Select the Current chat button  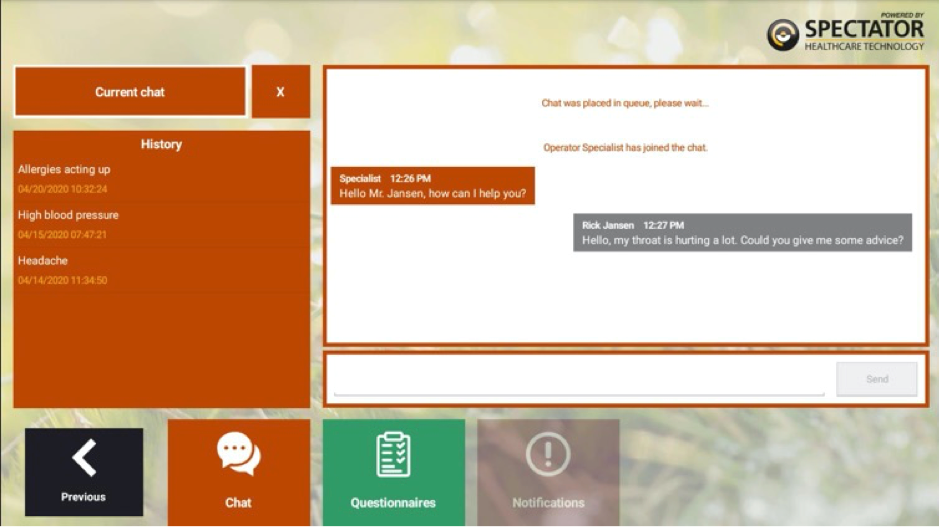click(x=130, y=92)
